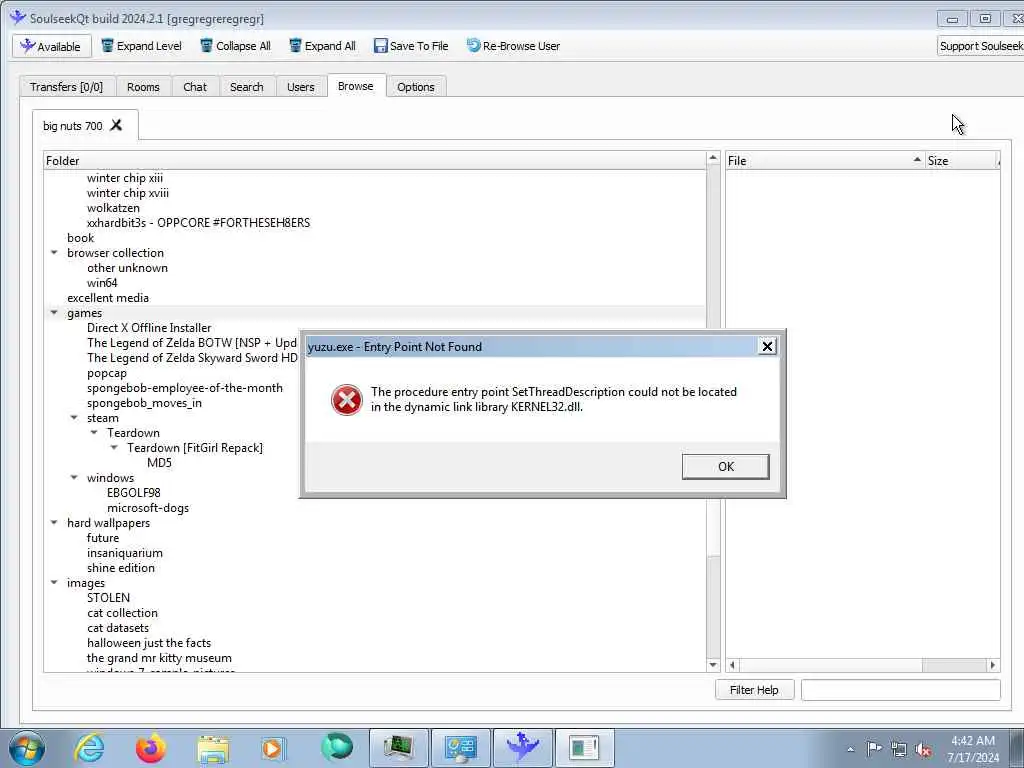The height and width of the screenshot is (768, 1024).
Task: Click the File column header
Action: click(825, 161)
